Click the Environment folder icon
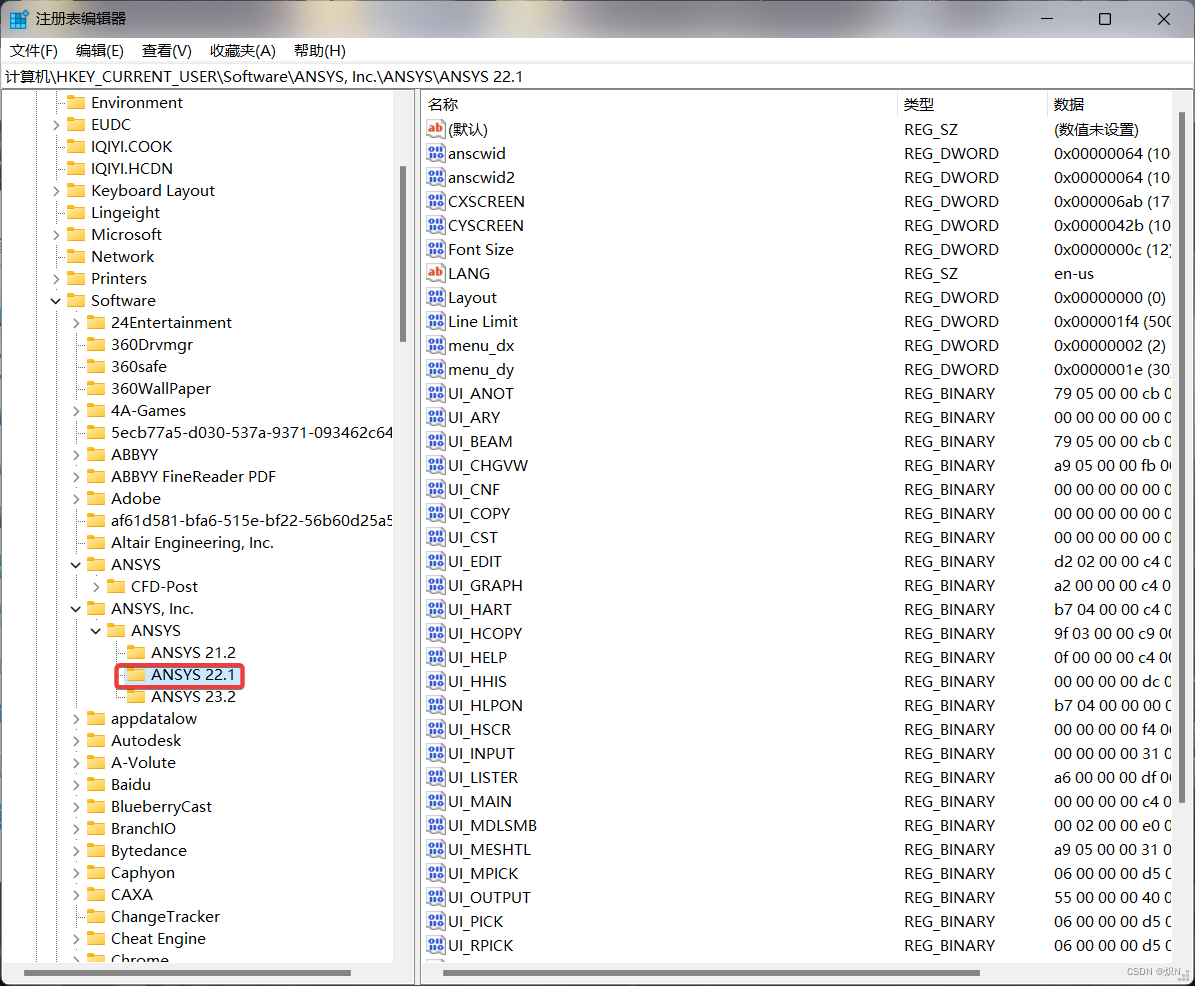 coord(76,102)
